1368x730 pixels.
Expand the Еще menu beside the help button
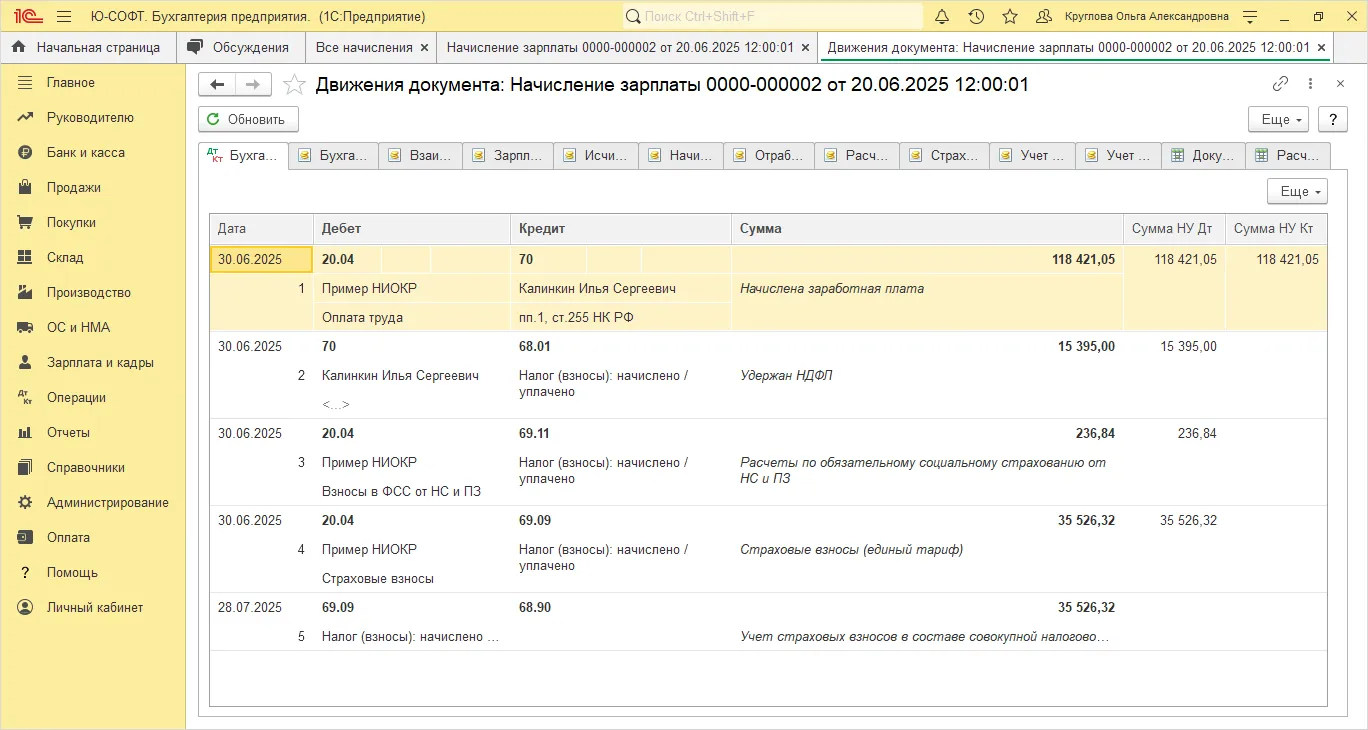point(1279,119)
